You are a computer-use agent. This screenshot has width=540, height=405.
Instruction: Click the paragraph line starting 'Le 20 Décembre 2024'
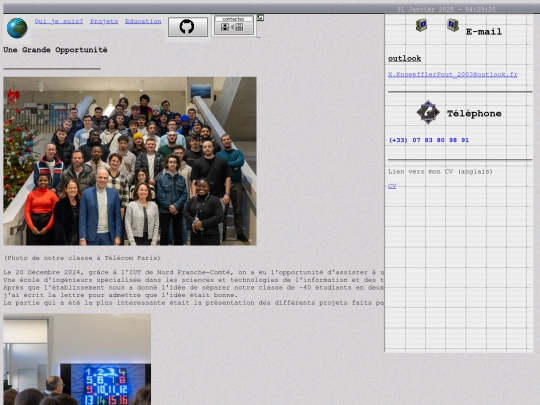tap(194, 272)
